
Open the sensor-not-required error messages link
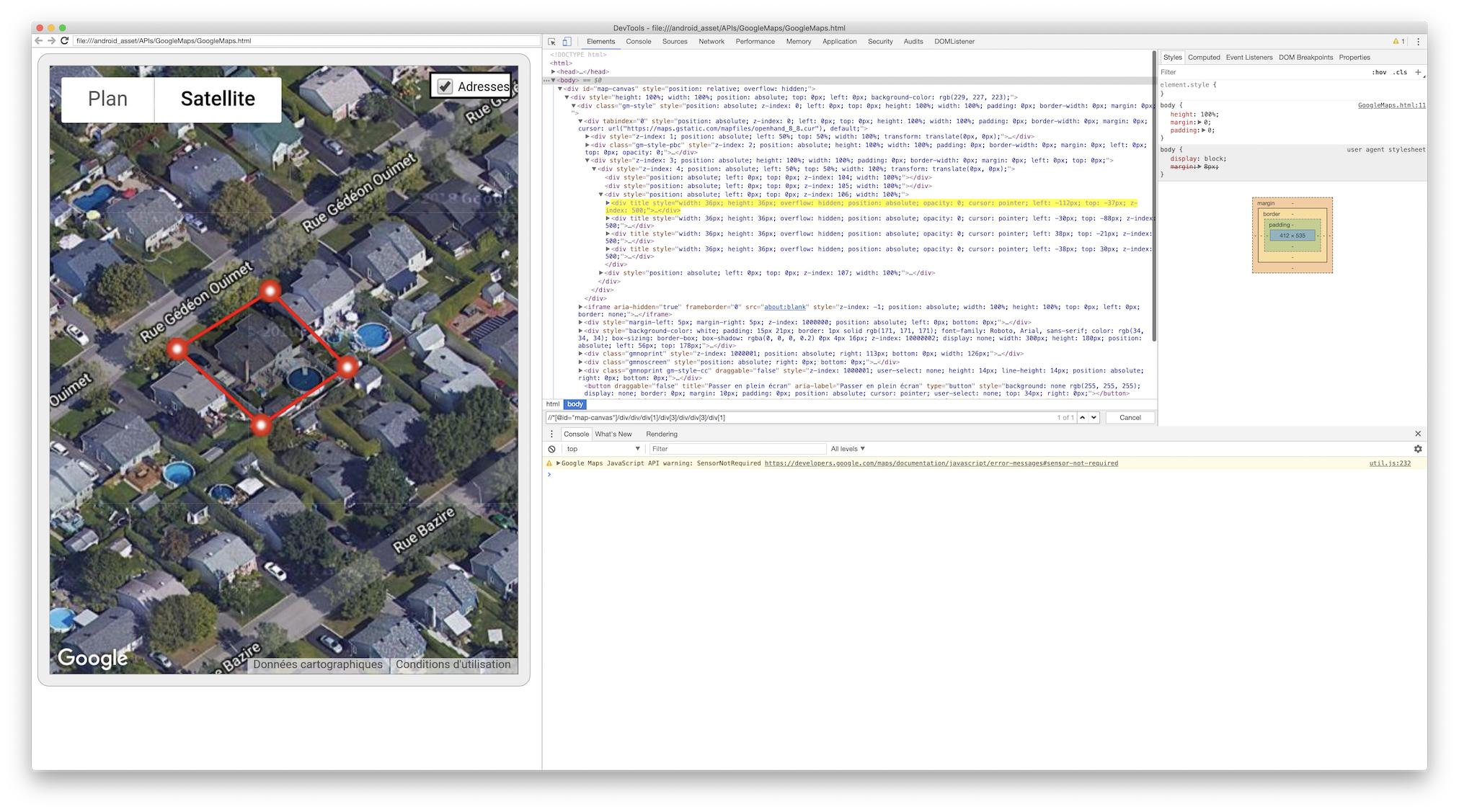tap(941, 463)
